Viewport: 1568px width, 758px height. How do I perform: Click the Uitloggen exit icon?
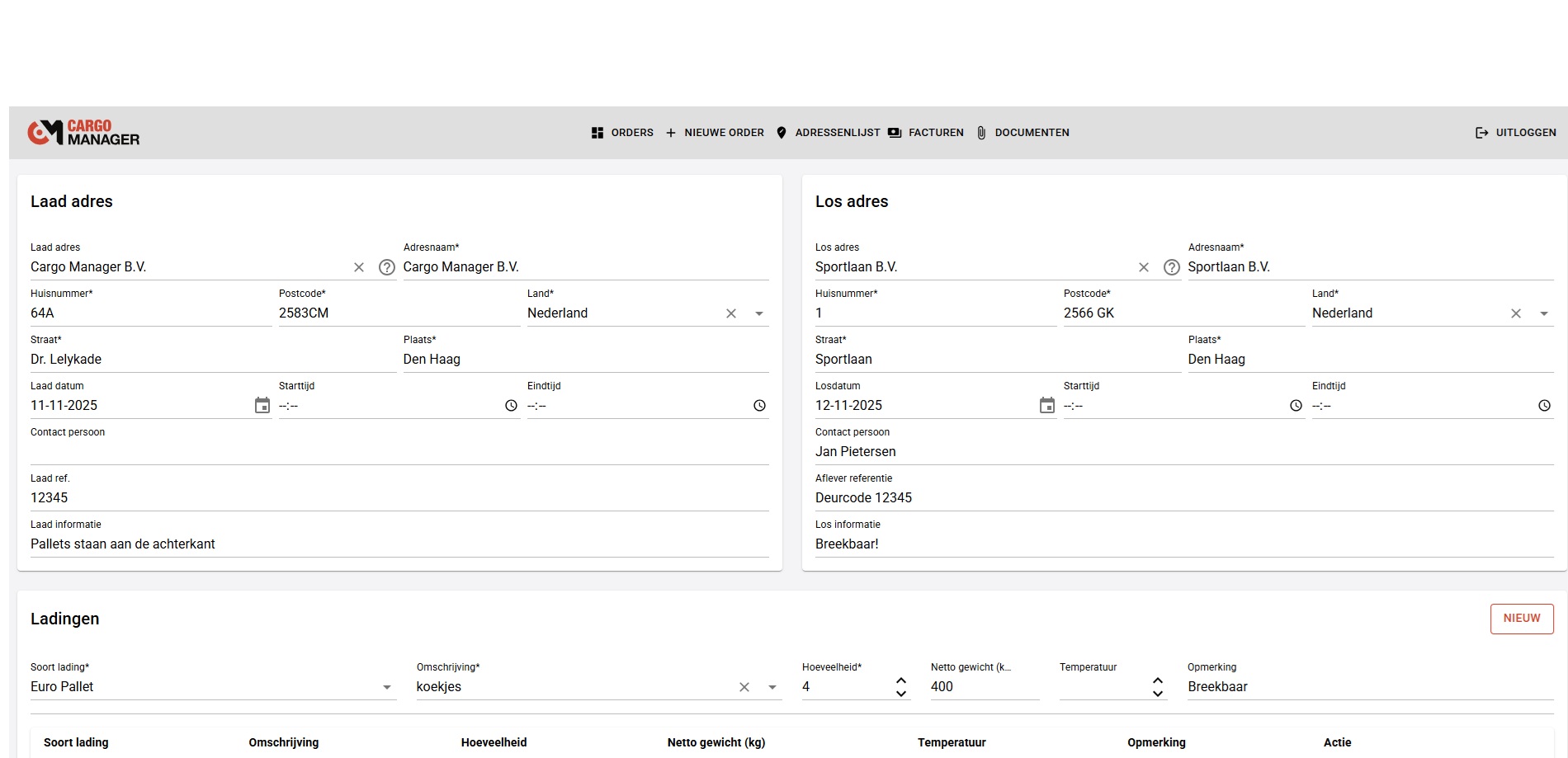click(x=1482, y=133)
